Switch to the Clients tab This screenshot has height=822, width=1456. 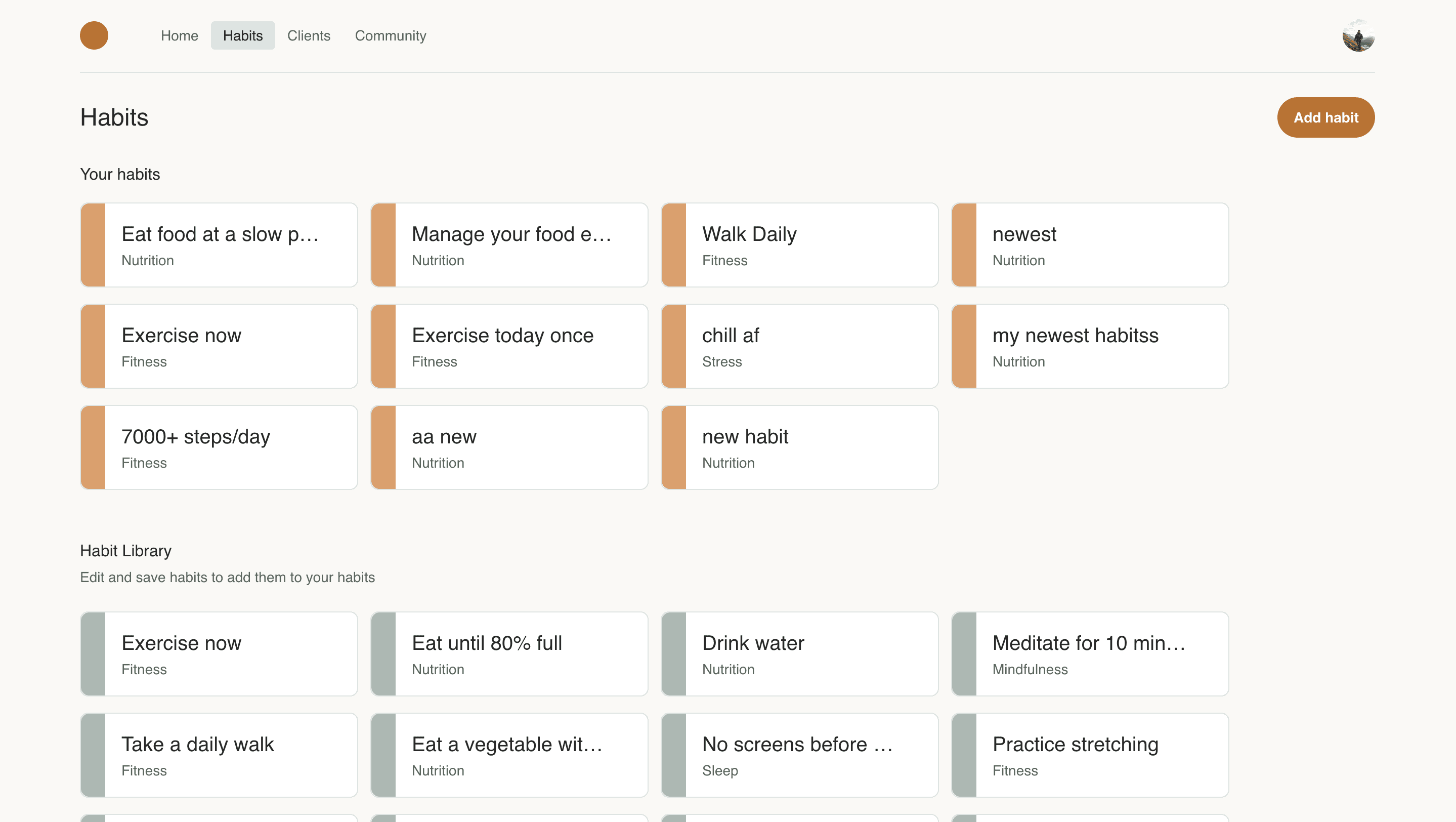pyautogui.click(x=309, y=35)
